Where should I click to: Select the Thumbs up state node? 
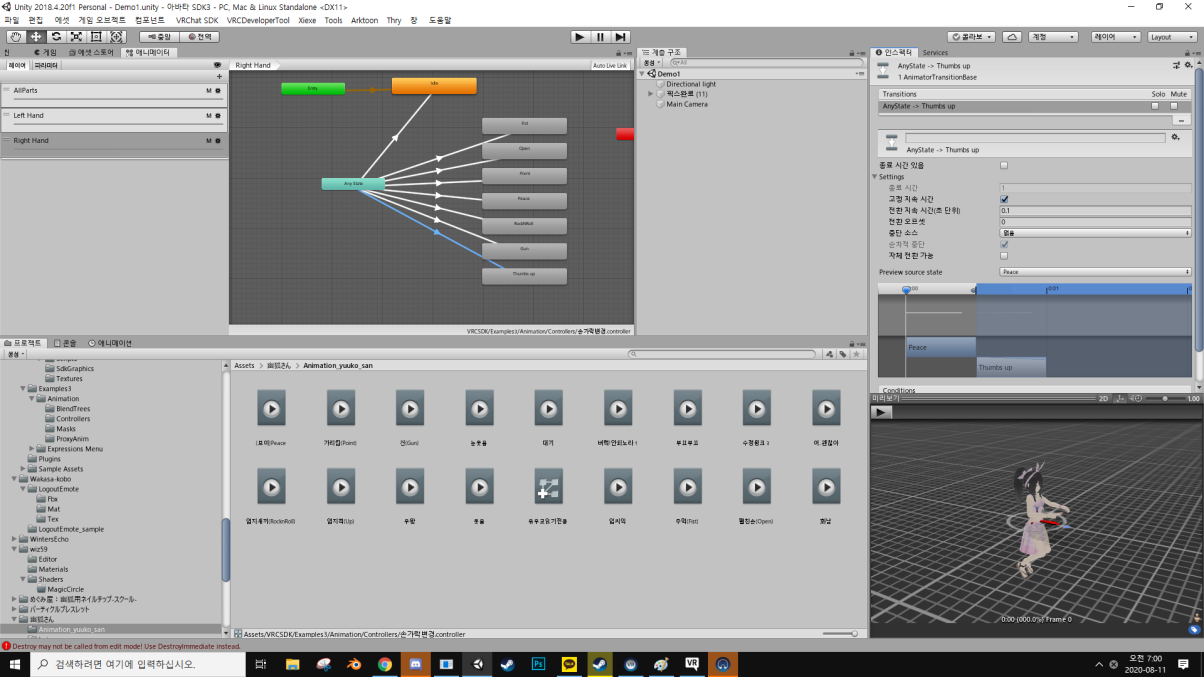(x=524, y=276)
